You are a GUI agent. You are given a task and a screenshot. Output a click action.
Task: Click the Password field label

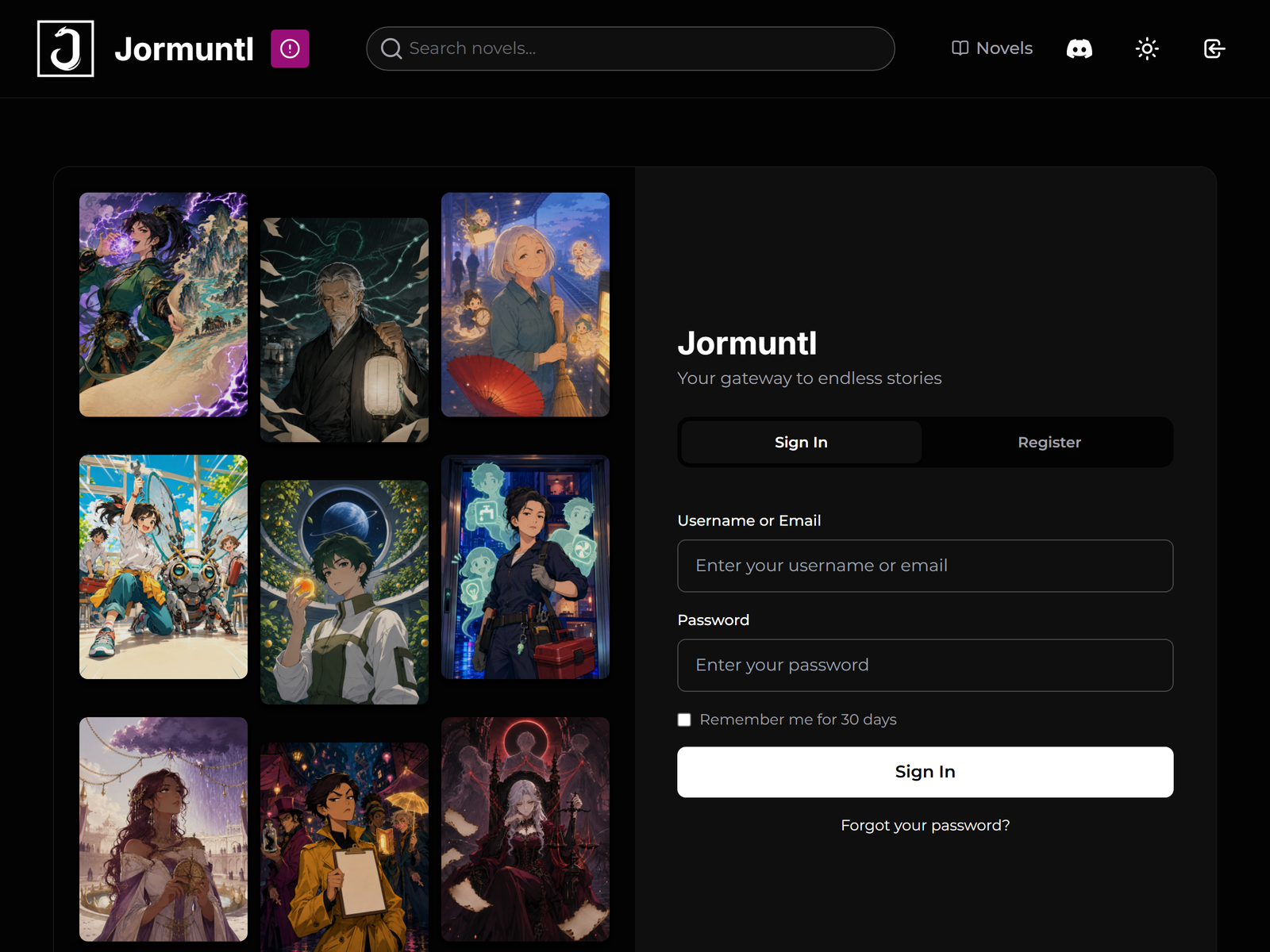point(713,620)
